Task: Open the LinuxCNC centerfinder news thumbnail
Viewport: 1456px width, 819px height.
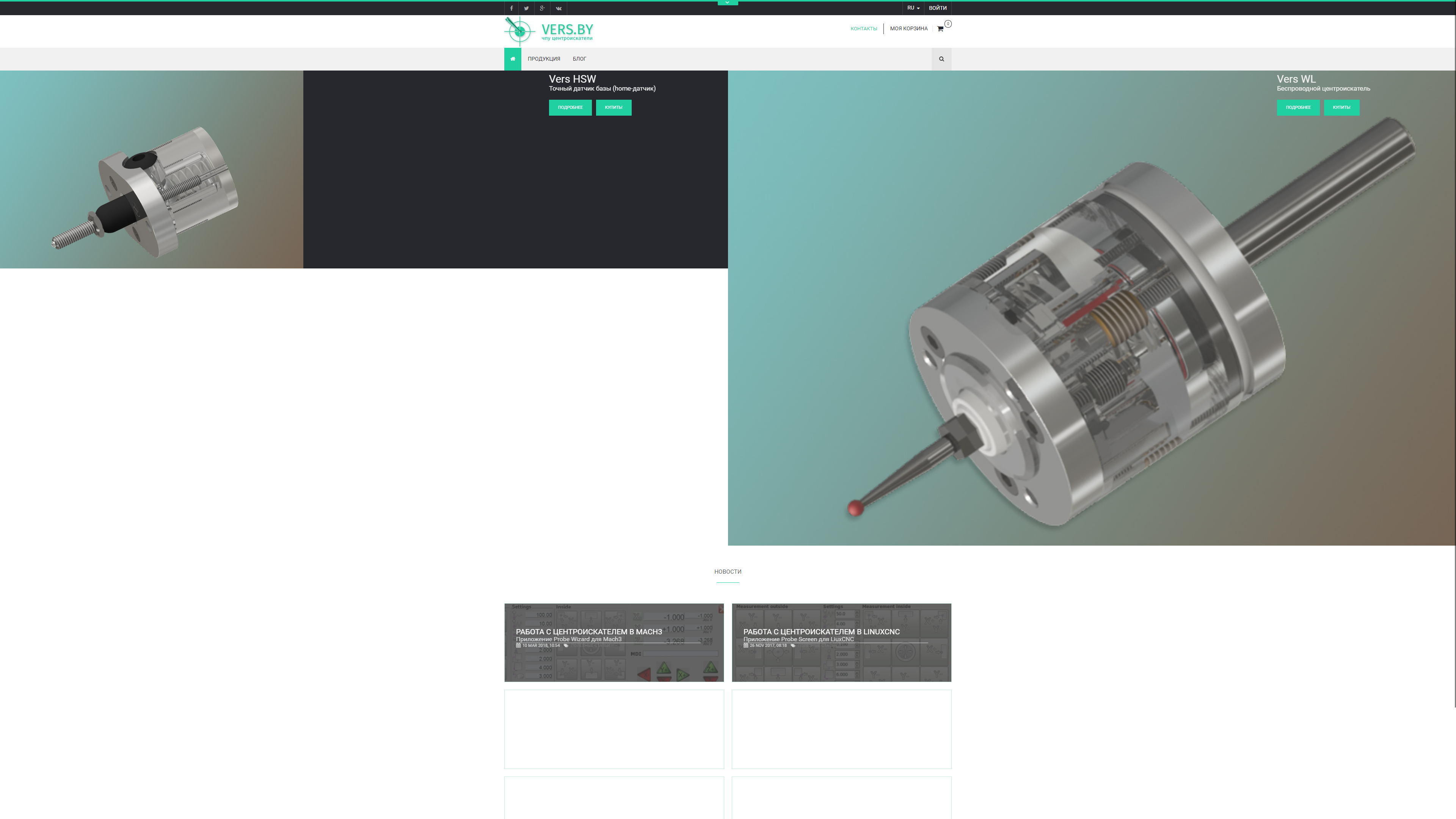Action: [x=841, y=642]
